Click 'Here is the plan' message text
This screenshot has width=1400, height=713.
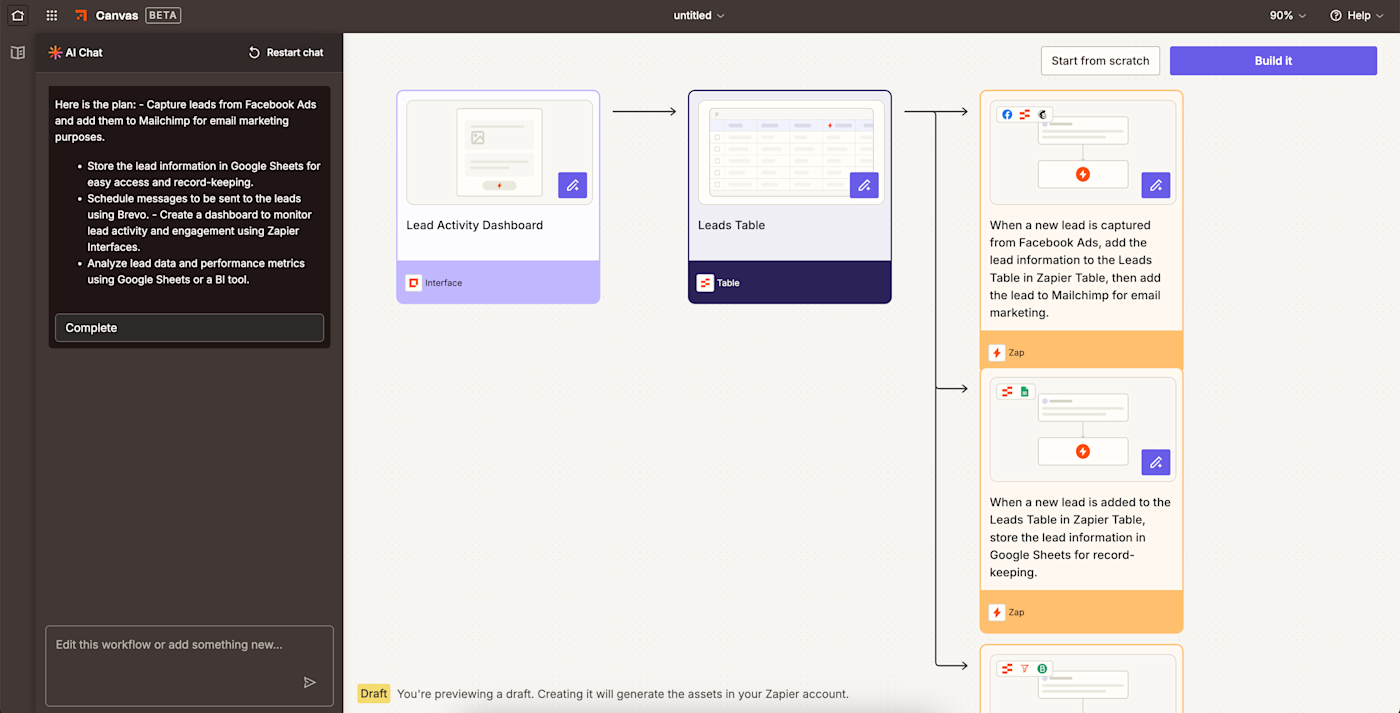[x=186, y=120]
